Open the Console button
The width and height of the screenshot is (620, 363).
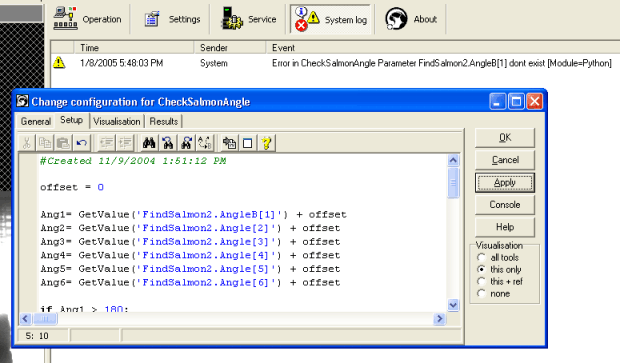point(505,205)
